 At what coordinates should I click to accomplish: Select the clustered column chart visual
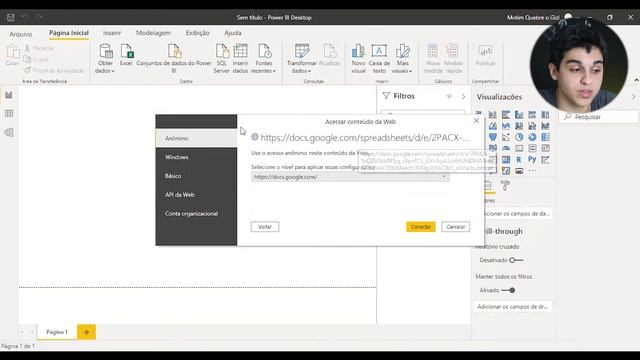coord(519,115)
